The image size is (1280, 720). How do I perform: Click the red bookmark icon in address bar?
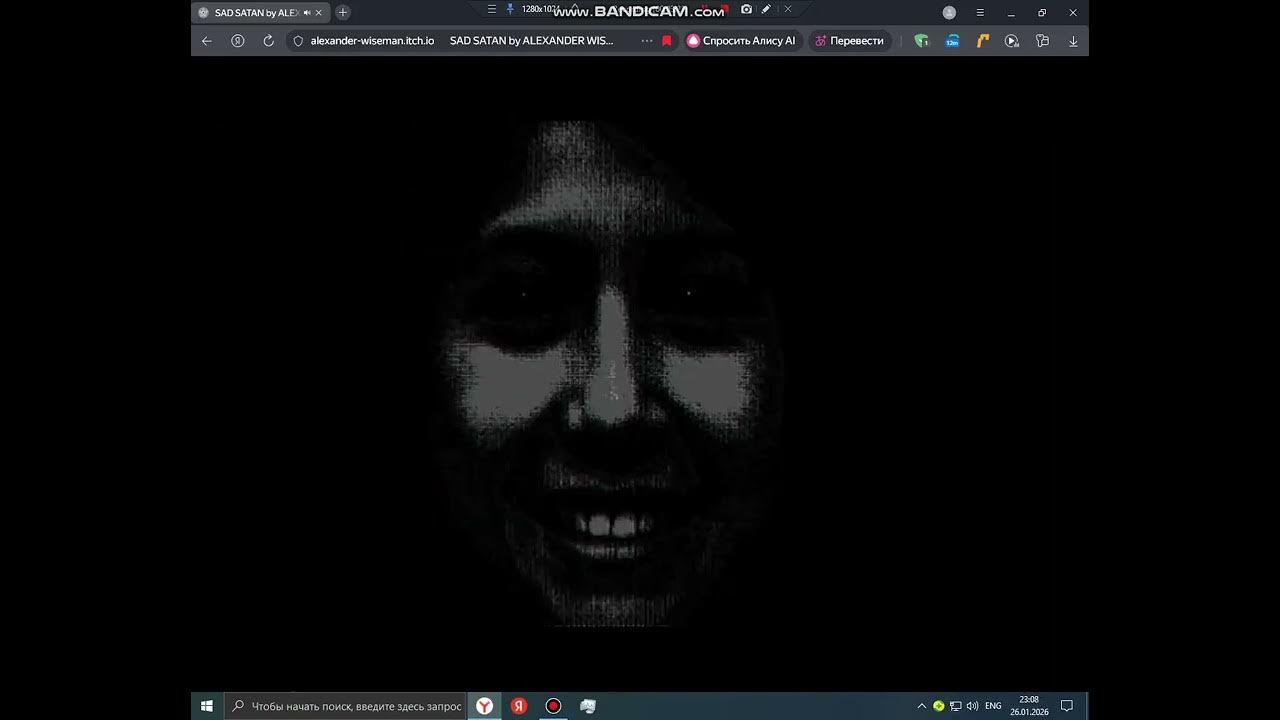pos(667,41)
